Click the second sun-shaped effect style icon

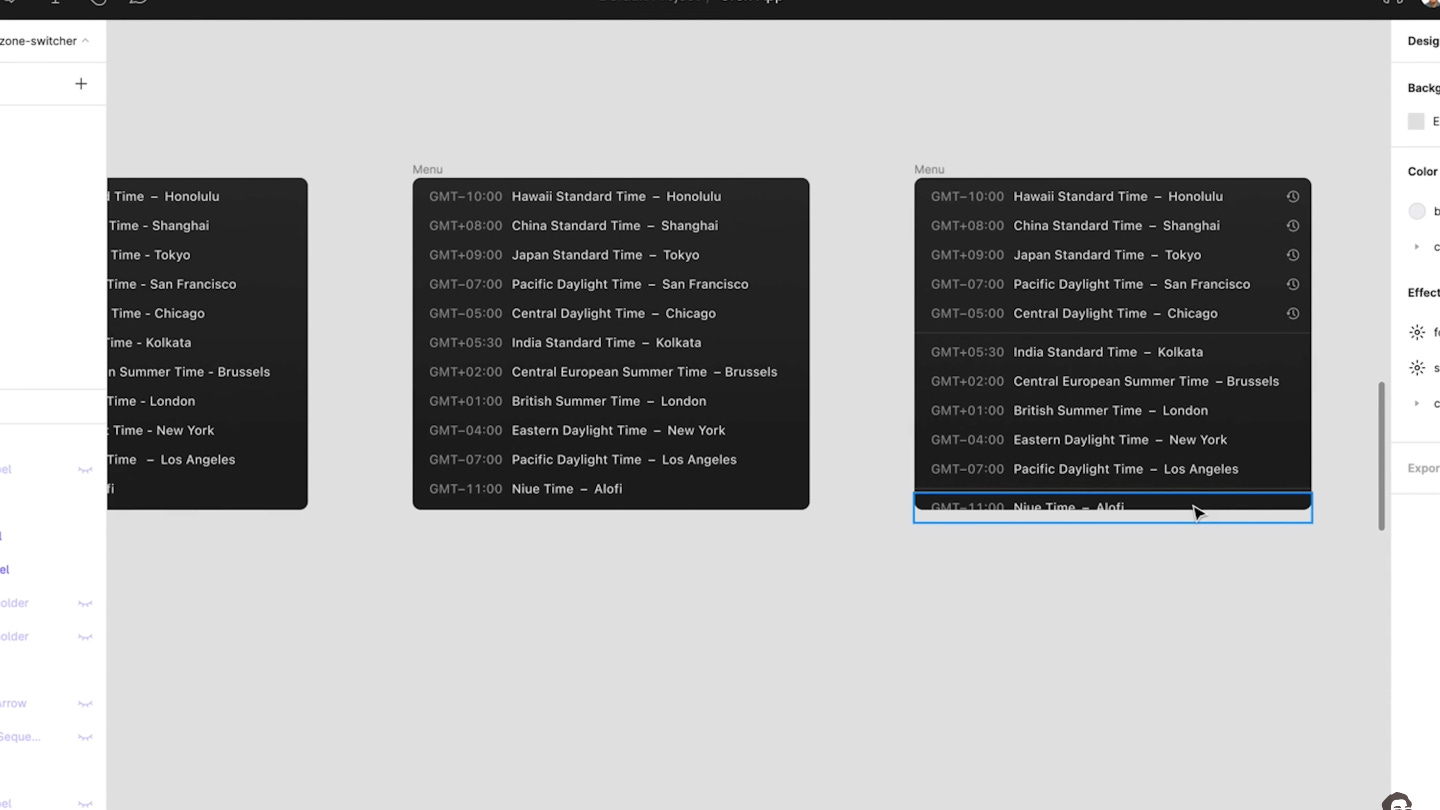[x=1417, y=368]
